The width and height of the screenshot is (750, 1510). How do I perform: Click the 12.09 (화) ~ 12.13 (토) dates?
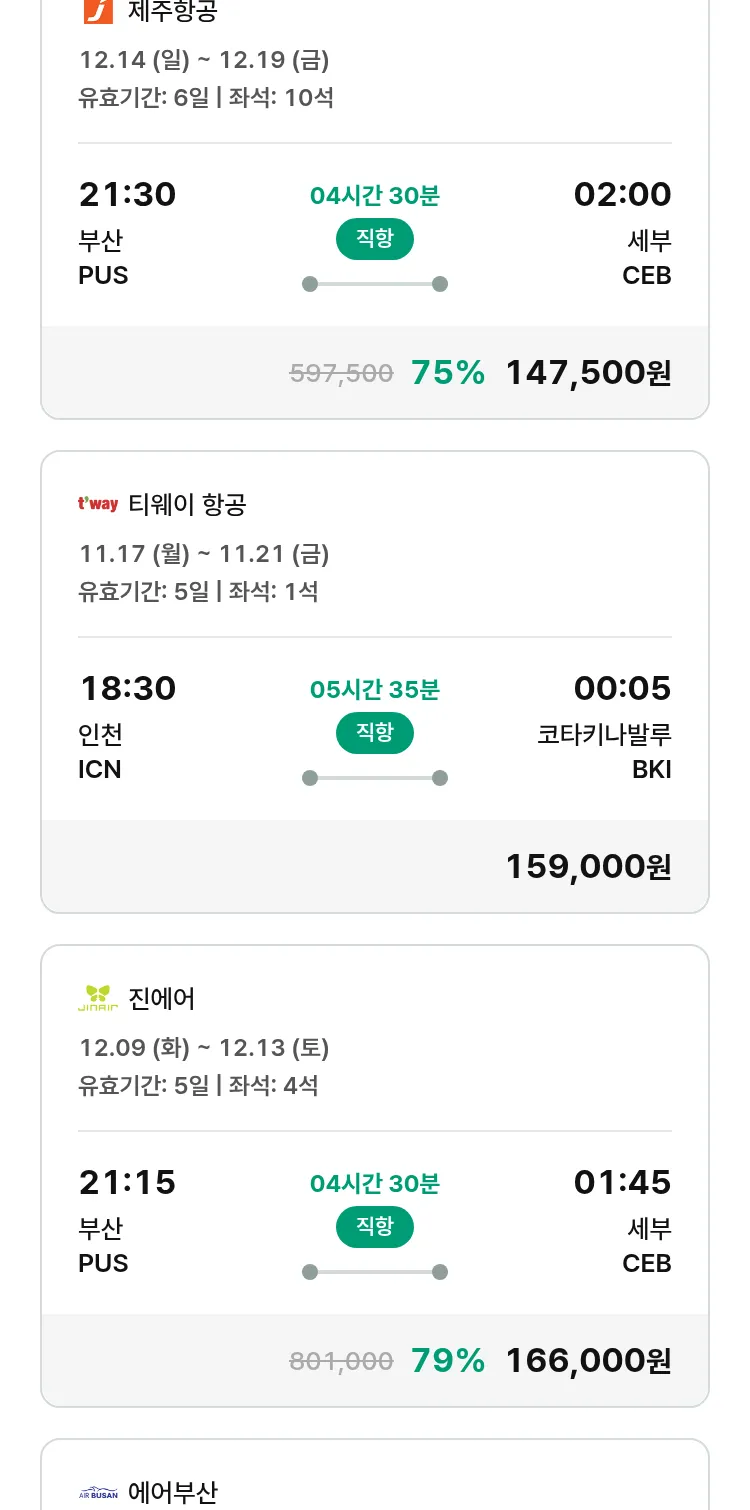(x=204, y=1048)
